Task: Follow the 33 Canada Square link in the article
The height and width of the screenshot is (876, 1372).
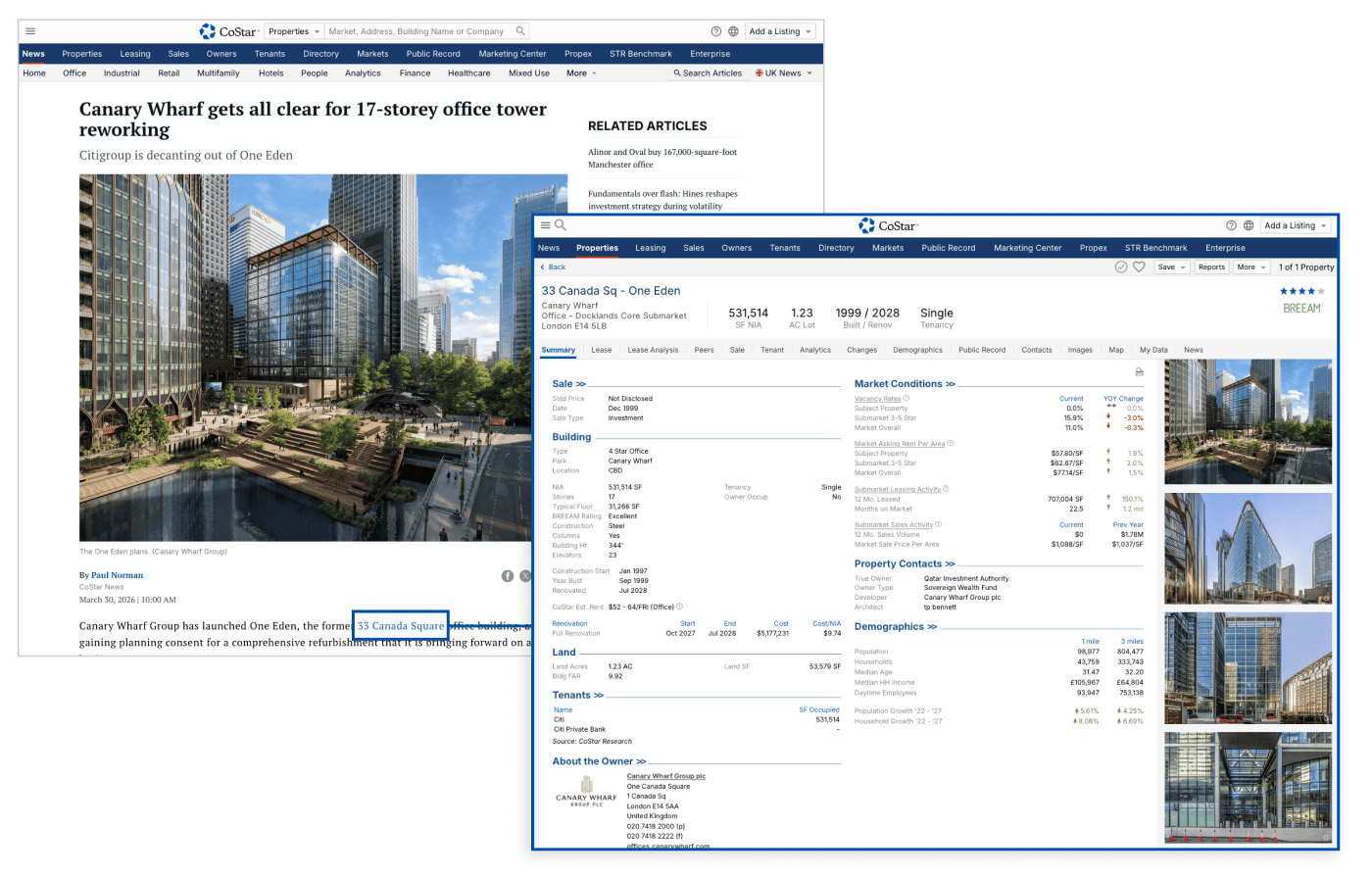Action: [x=401, y=626]
